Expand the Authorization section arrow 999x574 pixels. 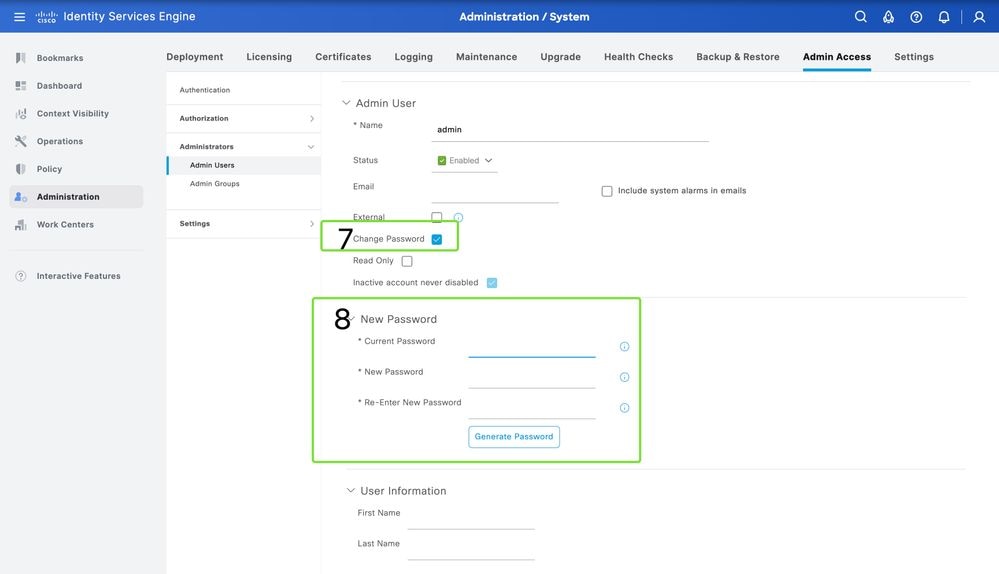(312, 119)
